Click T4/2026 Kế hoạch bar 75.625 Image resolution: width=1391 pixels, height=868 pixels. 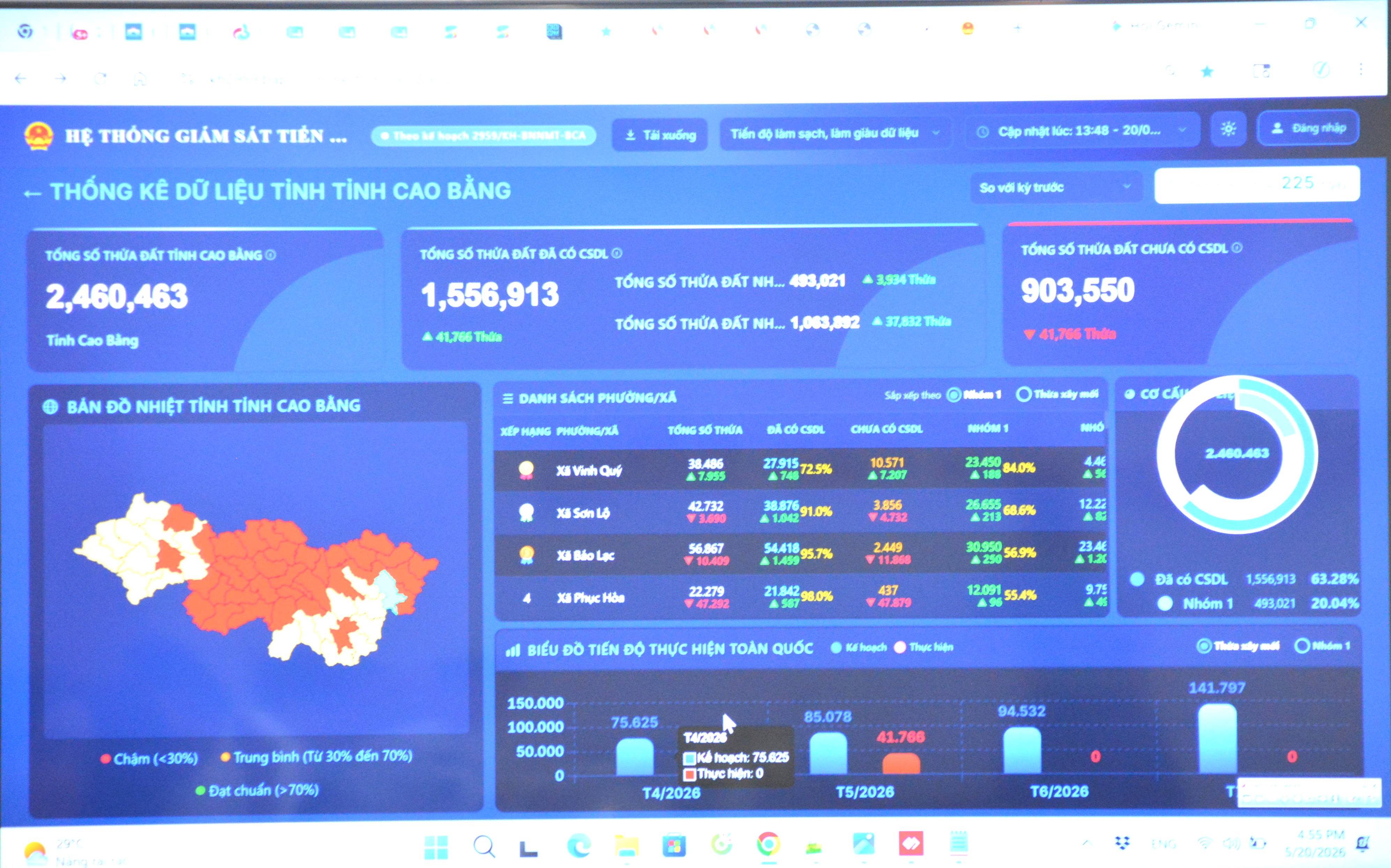(x=634, y=757)
